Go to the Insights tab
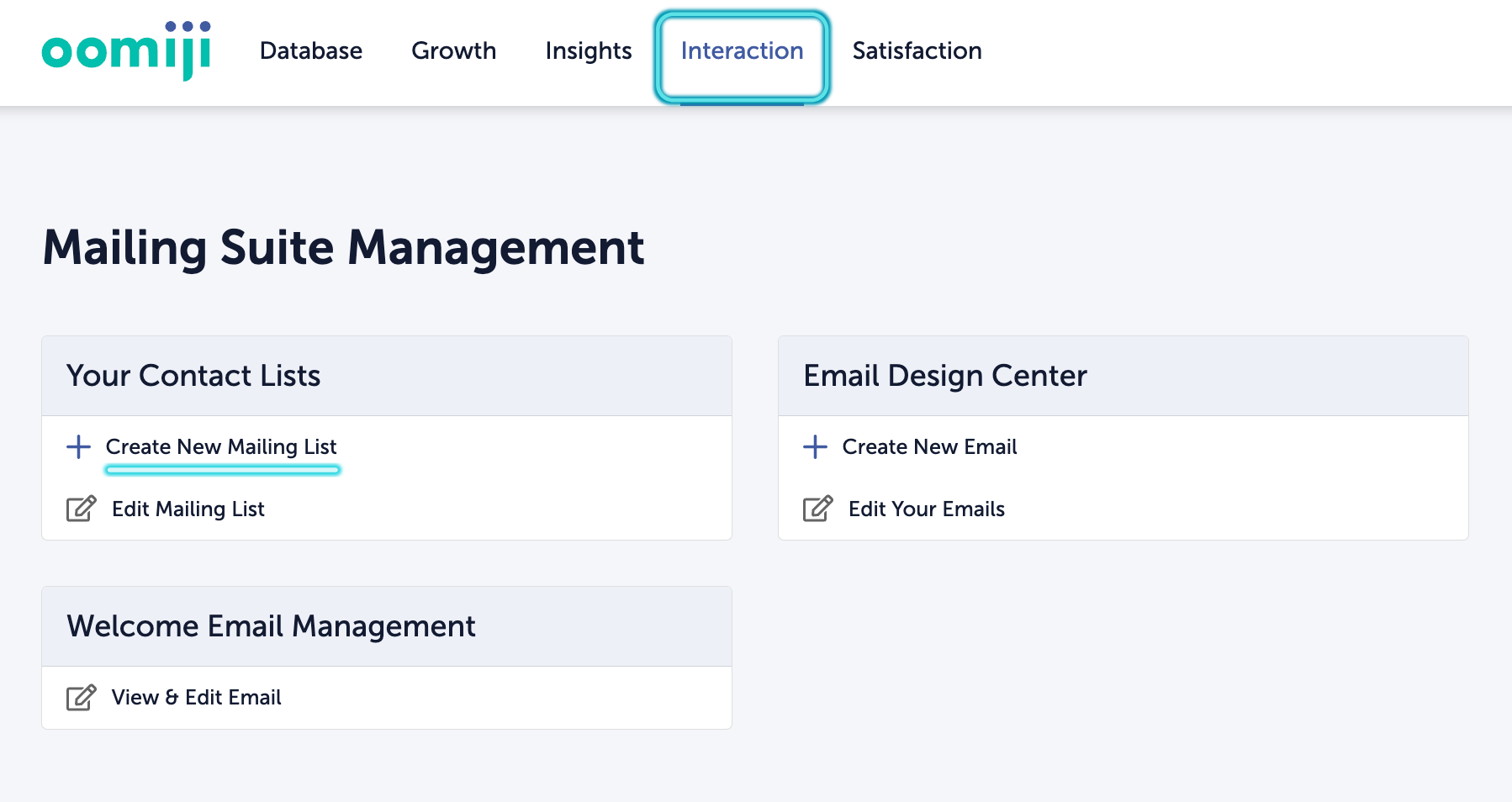The width and height of the screenshot is (1512, 802). pos(588,51)
